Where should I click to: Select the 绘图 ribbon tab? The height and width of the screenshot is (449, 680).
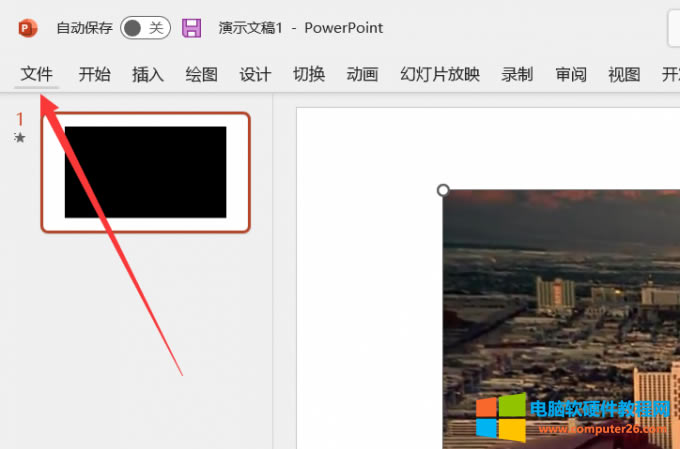[201, 74]
